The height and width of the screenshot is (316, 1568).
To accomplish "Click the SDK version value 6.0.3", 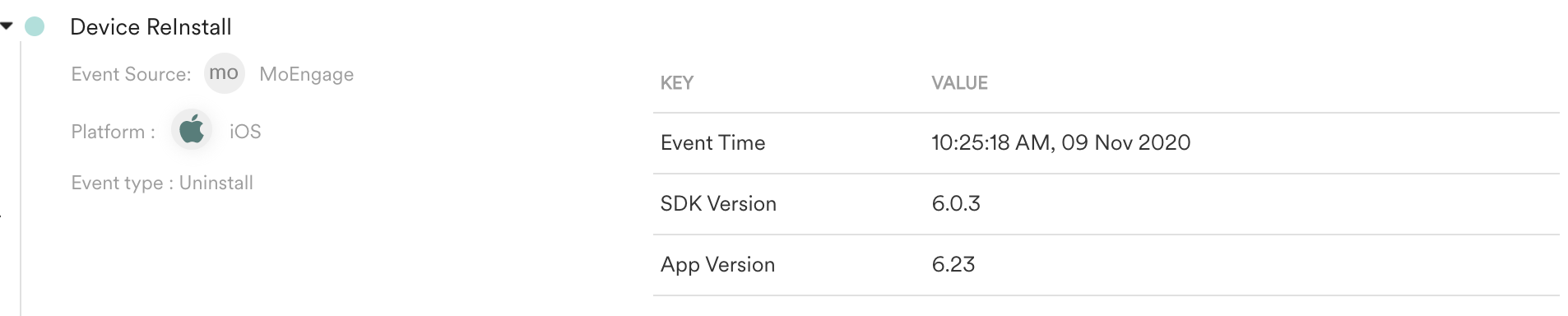I will 956,204.
